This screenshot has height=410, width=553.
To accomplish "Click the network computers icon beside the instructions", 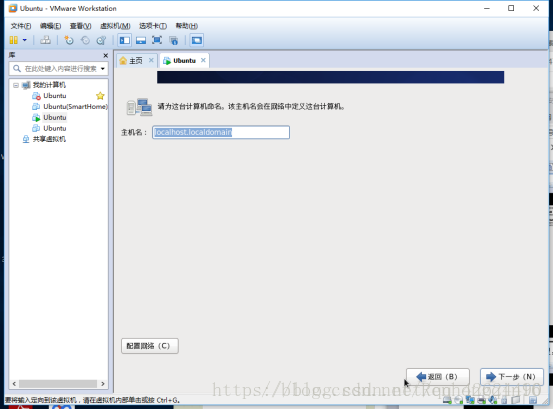I will point(139,107).
